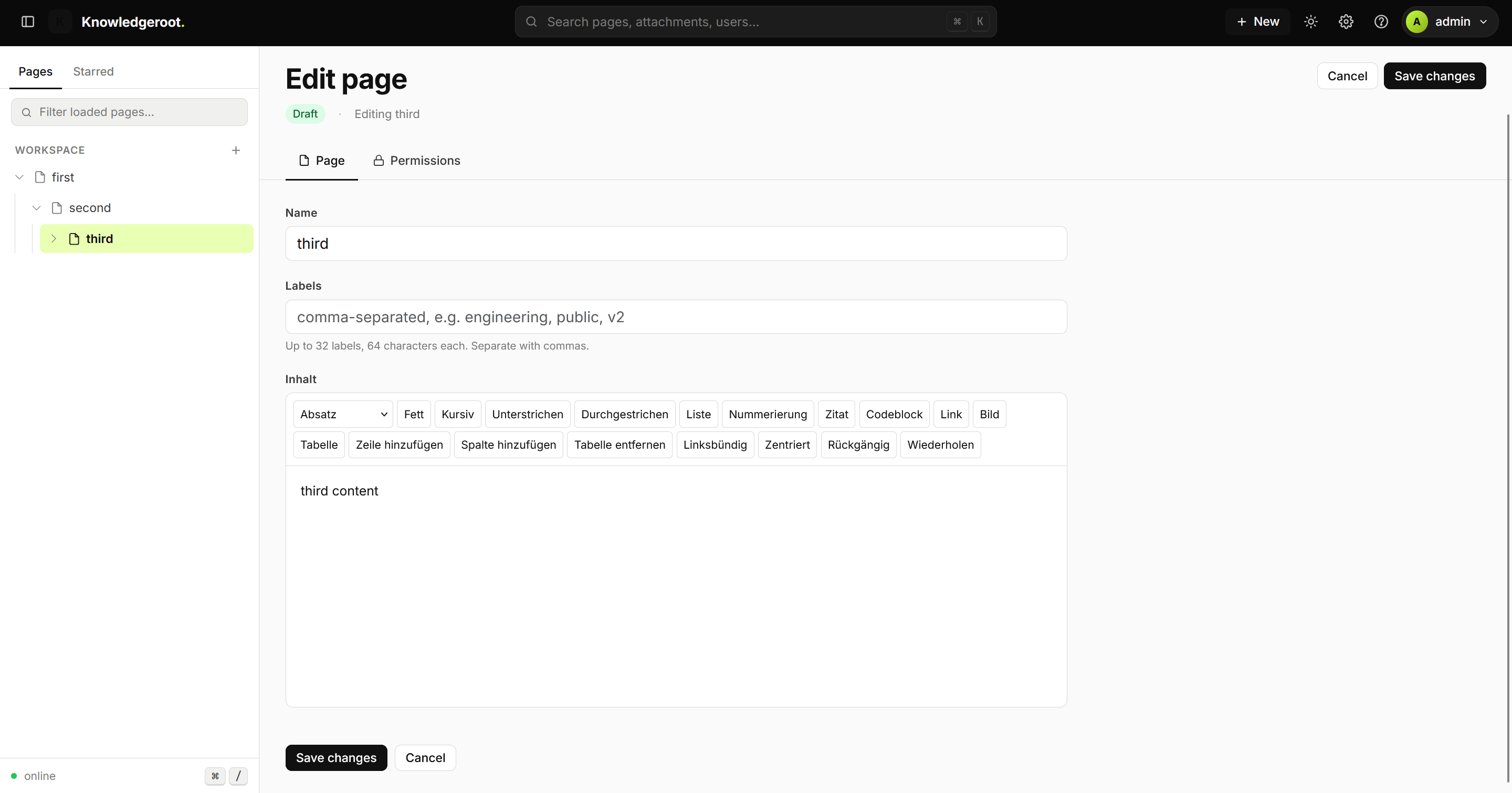Image resolution: width=1512 pixels, height=793 pixels.
Task: Click Rückgängig to undo
Action: pyautogui.click(x=859, y=445)
